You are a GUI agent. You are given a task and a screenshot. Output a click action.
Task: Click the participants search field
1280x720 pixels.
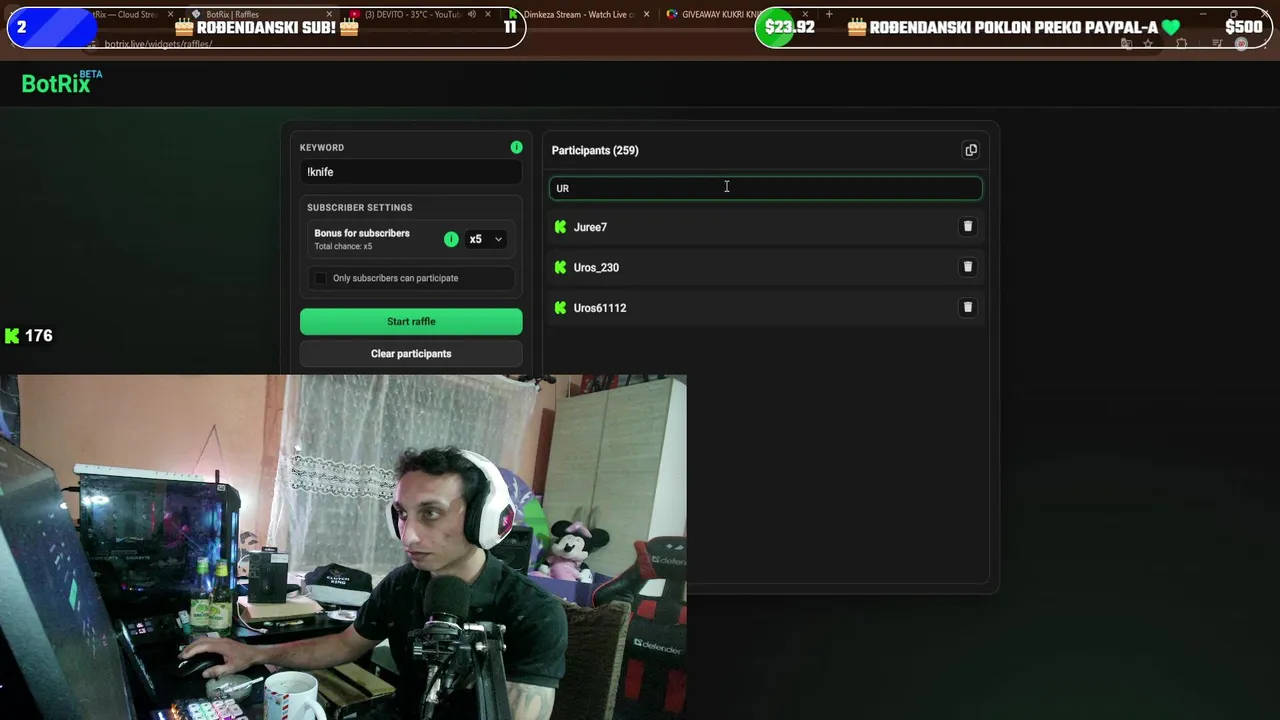766,188
